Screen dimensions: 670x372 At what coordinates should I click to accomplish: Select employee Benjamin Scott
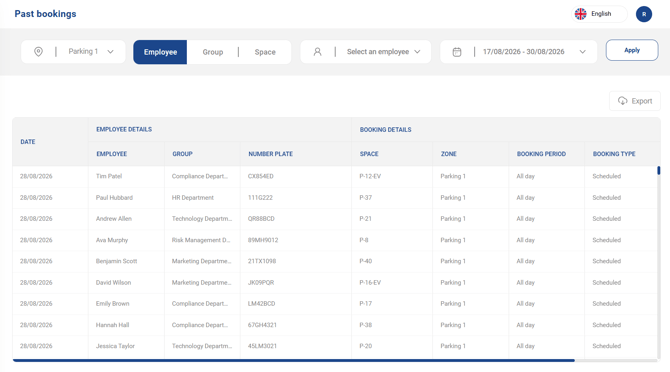pos(116,261)
